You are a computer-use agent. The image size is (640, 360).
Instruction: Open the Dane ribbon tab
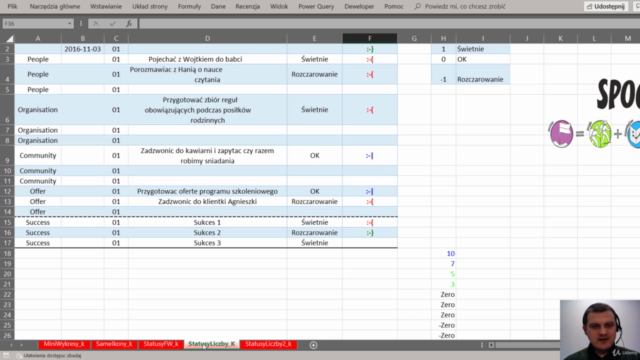click(x=218, y=7)
